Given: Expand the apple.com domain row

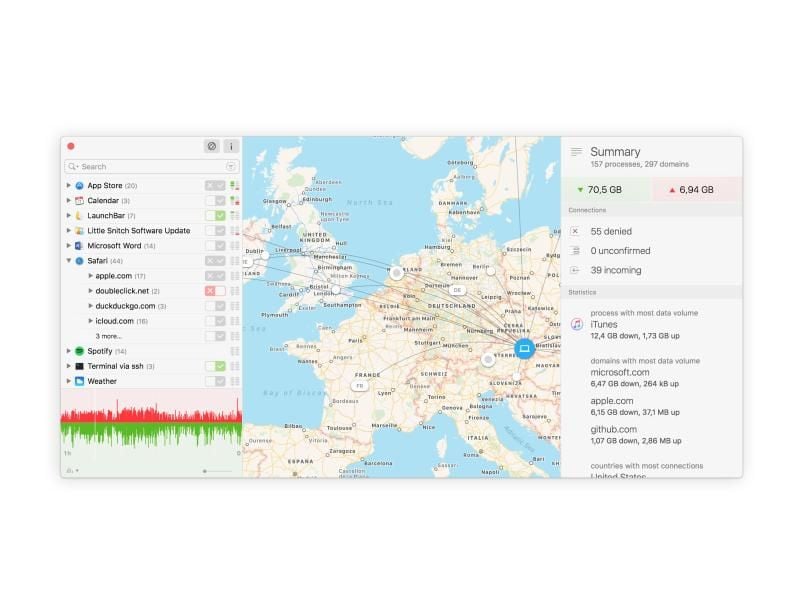Looking at the screenshot, I should (x=90, y=276).
